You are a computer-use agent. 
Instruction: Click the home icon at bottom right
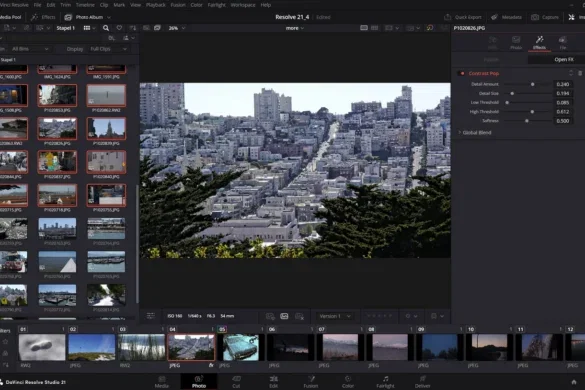[574, 382]
